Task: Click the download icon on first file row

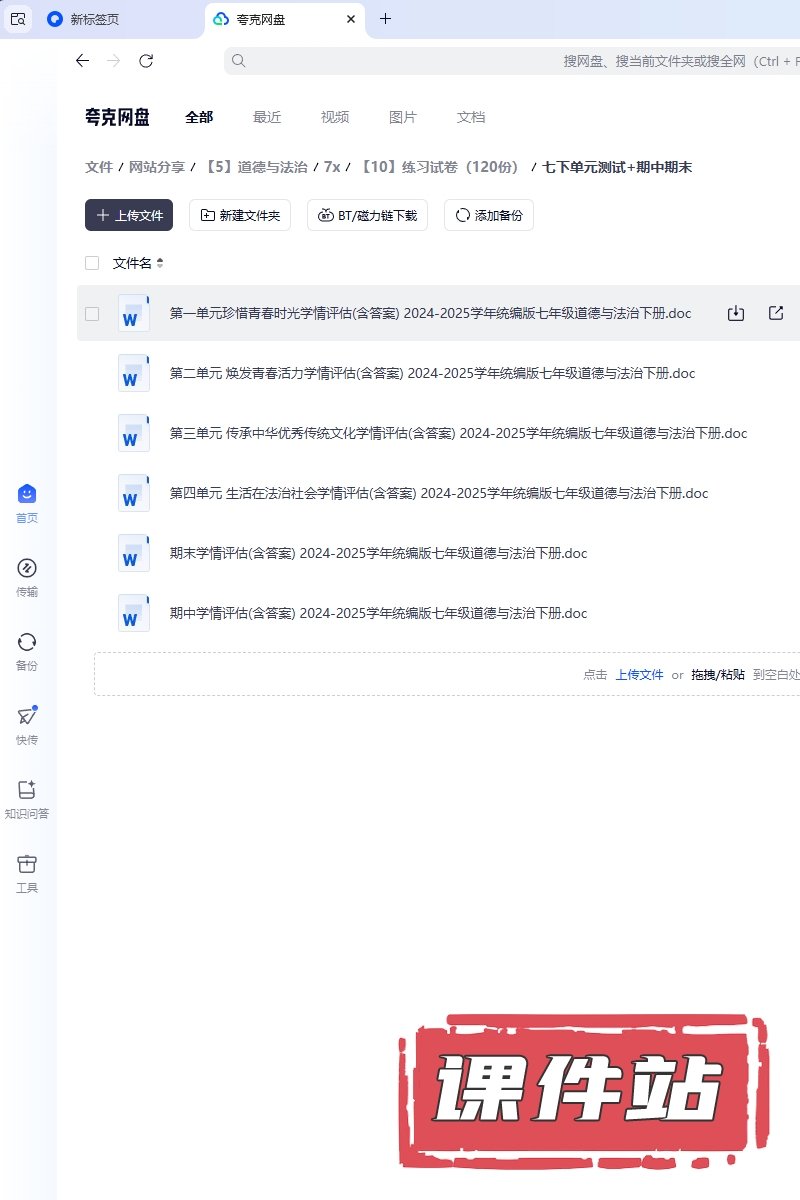Action: (x=736, y=313)
